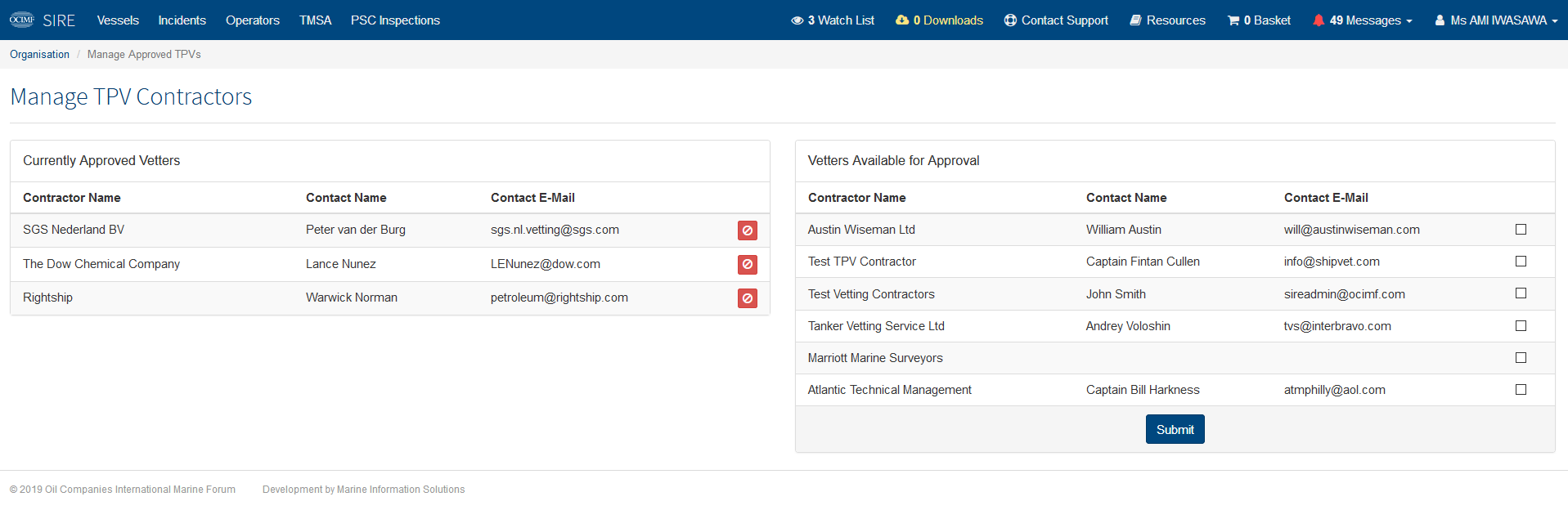Image resolution: width=1568 pixels, height=528 pixels.
Task: Click the Rightship contractor name
Action: point(47,298)
